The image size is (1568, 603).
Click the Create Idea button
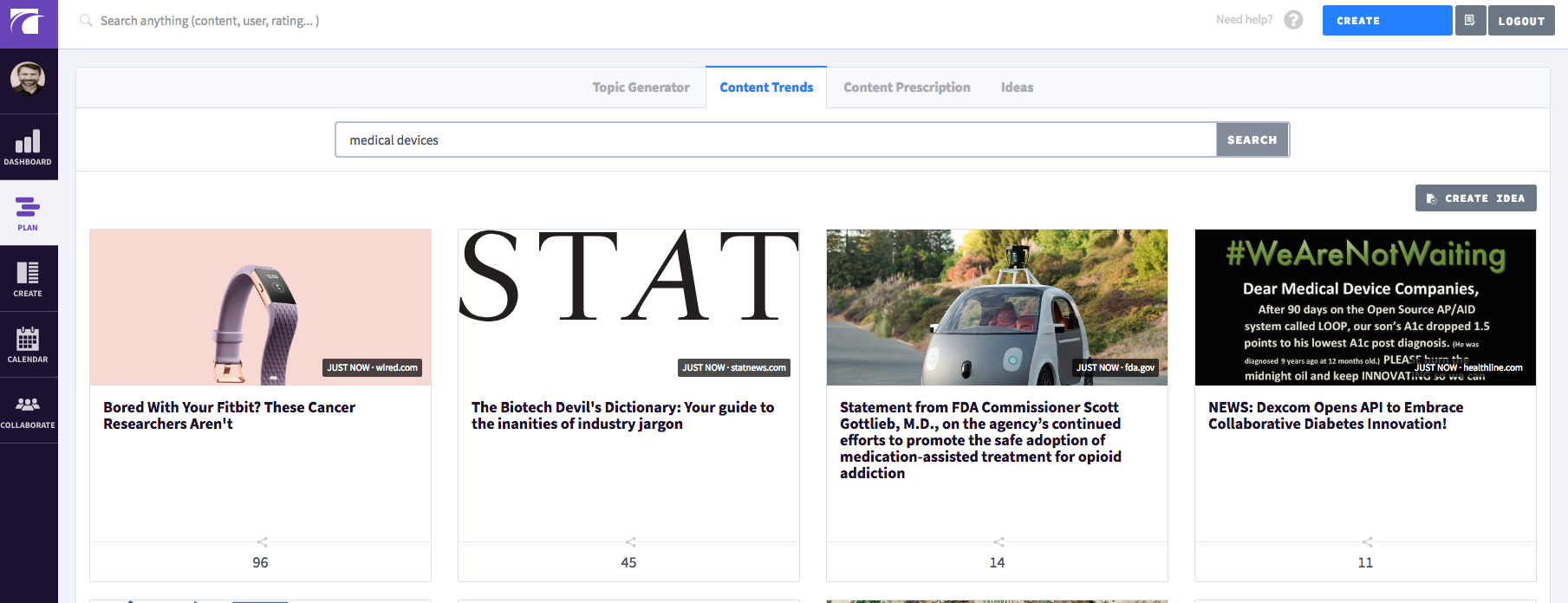pos(1475,198)
